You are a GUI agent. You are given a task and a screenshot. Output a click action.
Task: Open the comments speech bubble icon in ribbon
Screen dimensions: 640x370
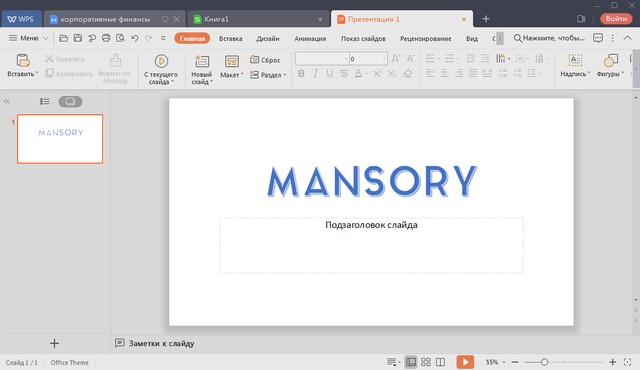click(x=598, y=38)
